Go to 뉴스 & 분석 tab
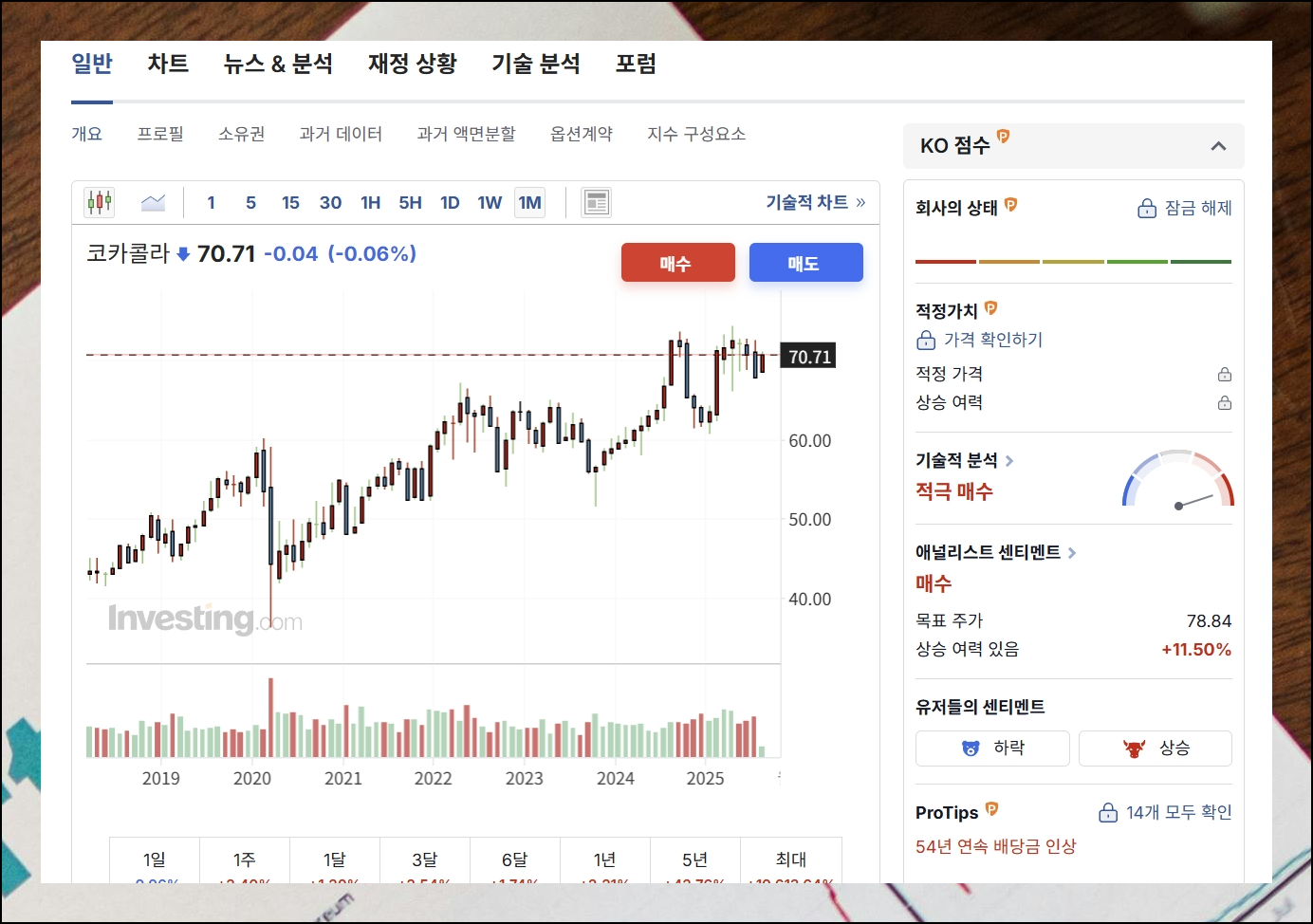This screenshot has height=924, width=1313. coord(278,64)
